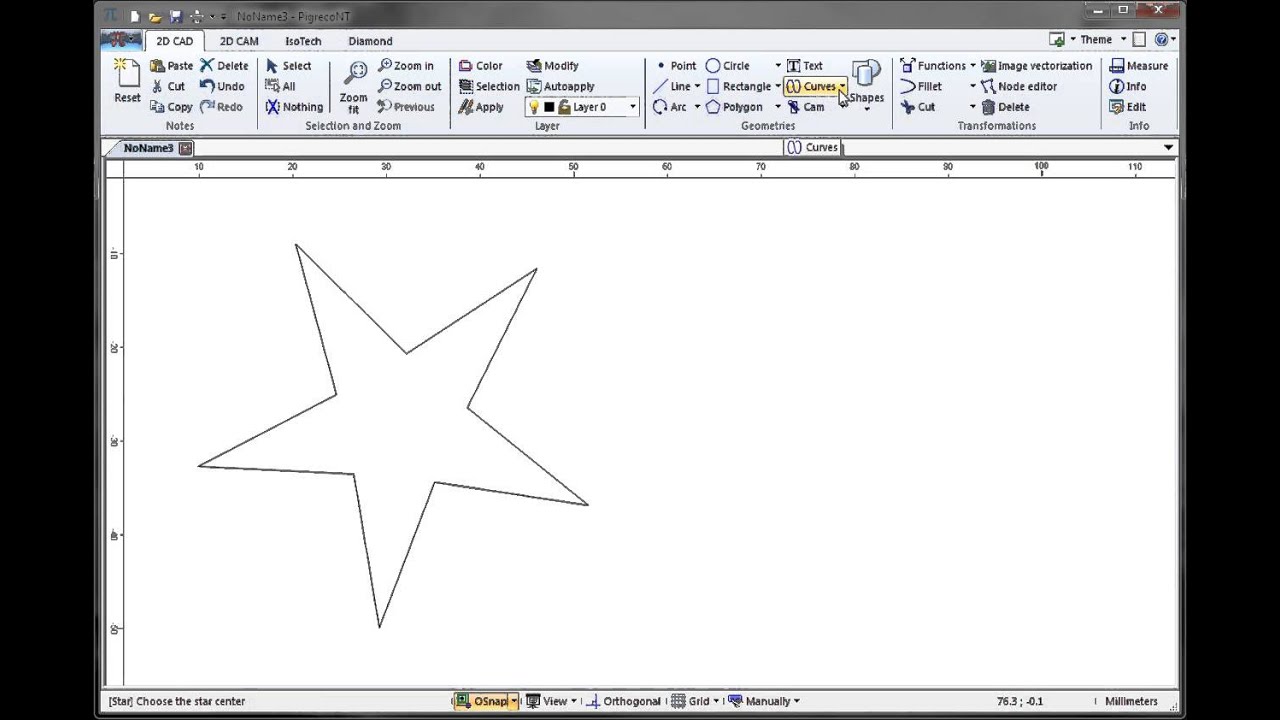Click the Measure tool
1280x720 pixels.
tap(1138, 66)
